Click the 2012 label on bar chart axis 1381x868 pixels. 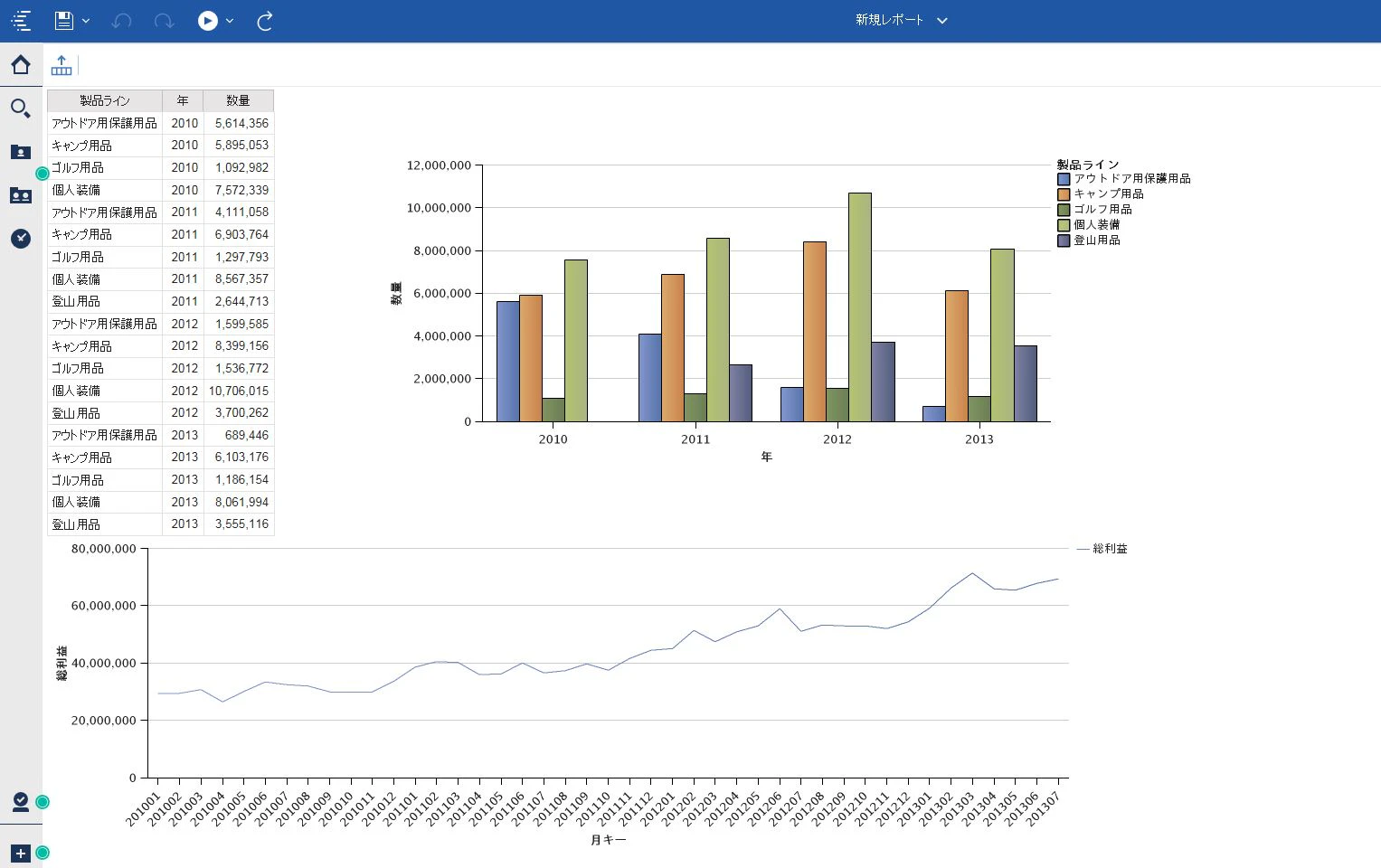click(x=837, y=439)
